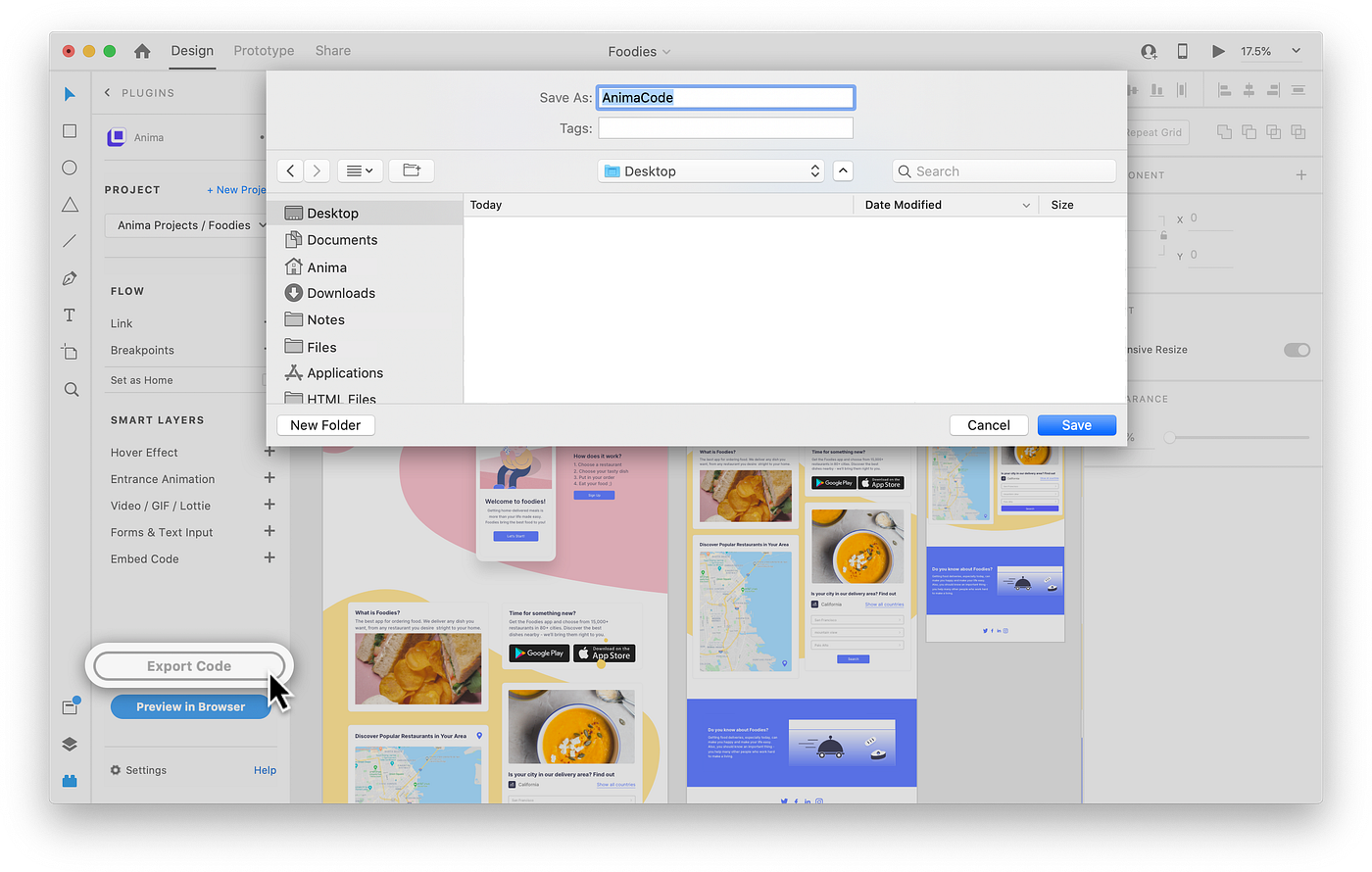This screenshot has width=1372, height=872.
Task: Open Anima Settings
Action: tap(138, 770)
